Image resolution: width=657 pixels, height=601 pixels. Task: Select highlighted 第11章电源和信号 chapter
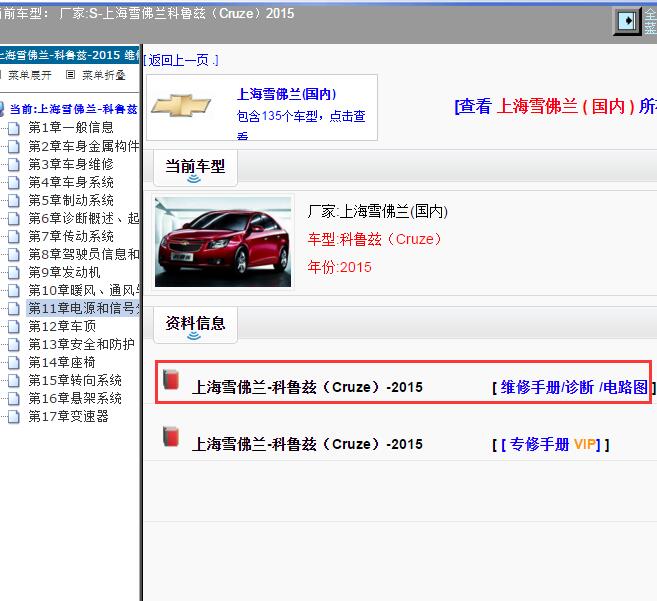click(83, 308)
